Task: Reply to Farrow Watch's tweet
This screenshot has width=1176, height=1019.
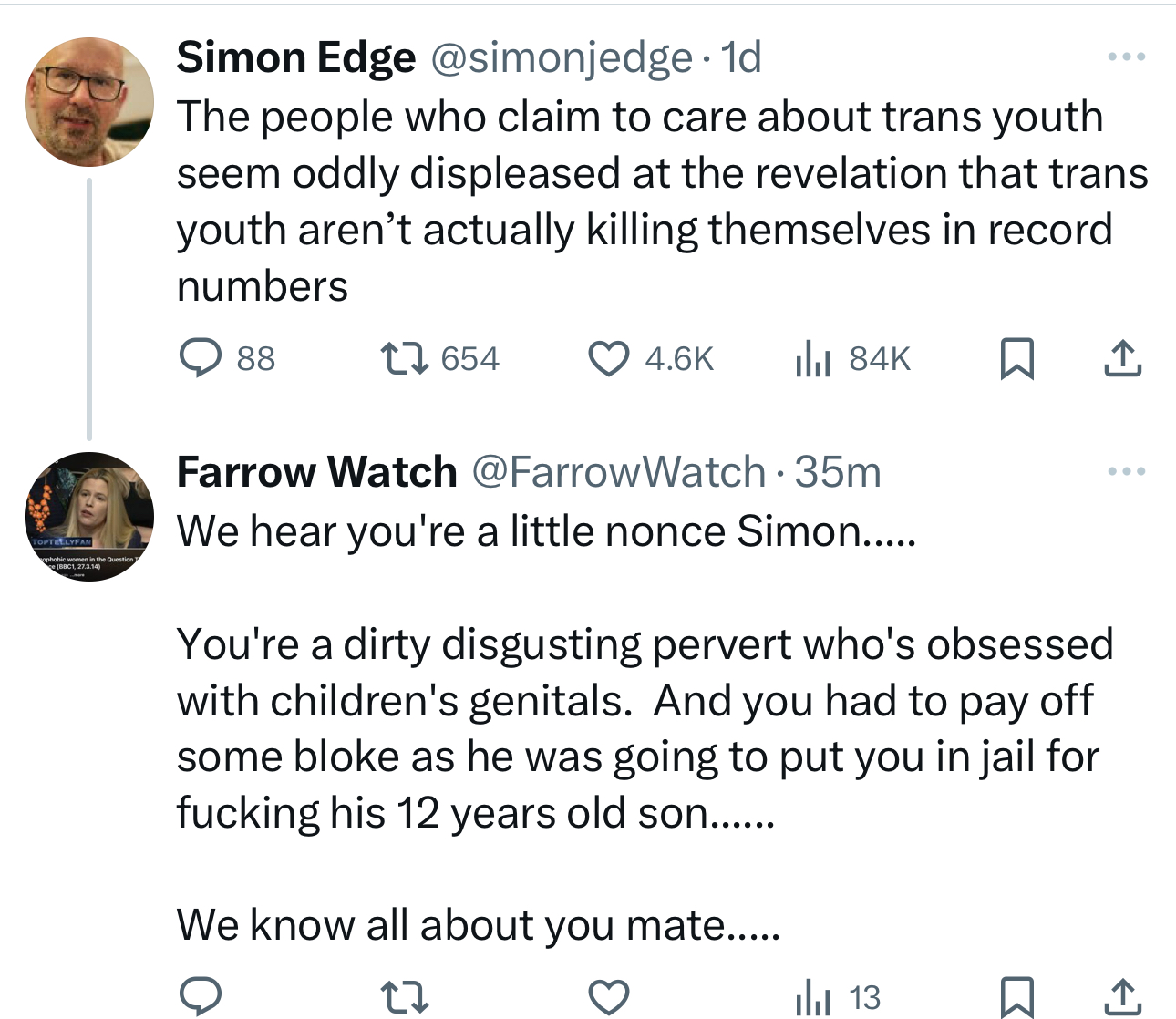Action: (x=200, y=997)
